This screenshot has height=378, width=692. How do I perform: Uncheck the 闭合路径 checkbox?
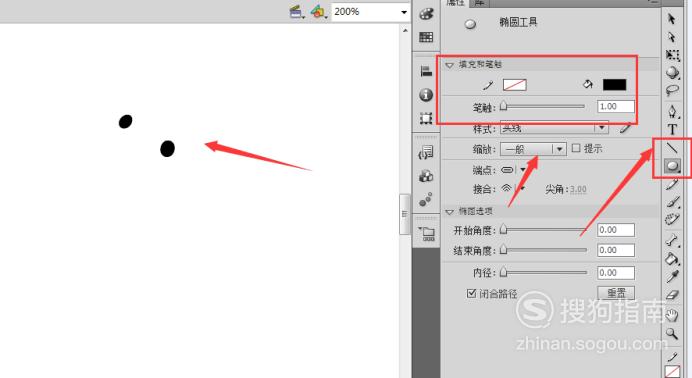(x=471, y=293)
